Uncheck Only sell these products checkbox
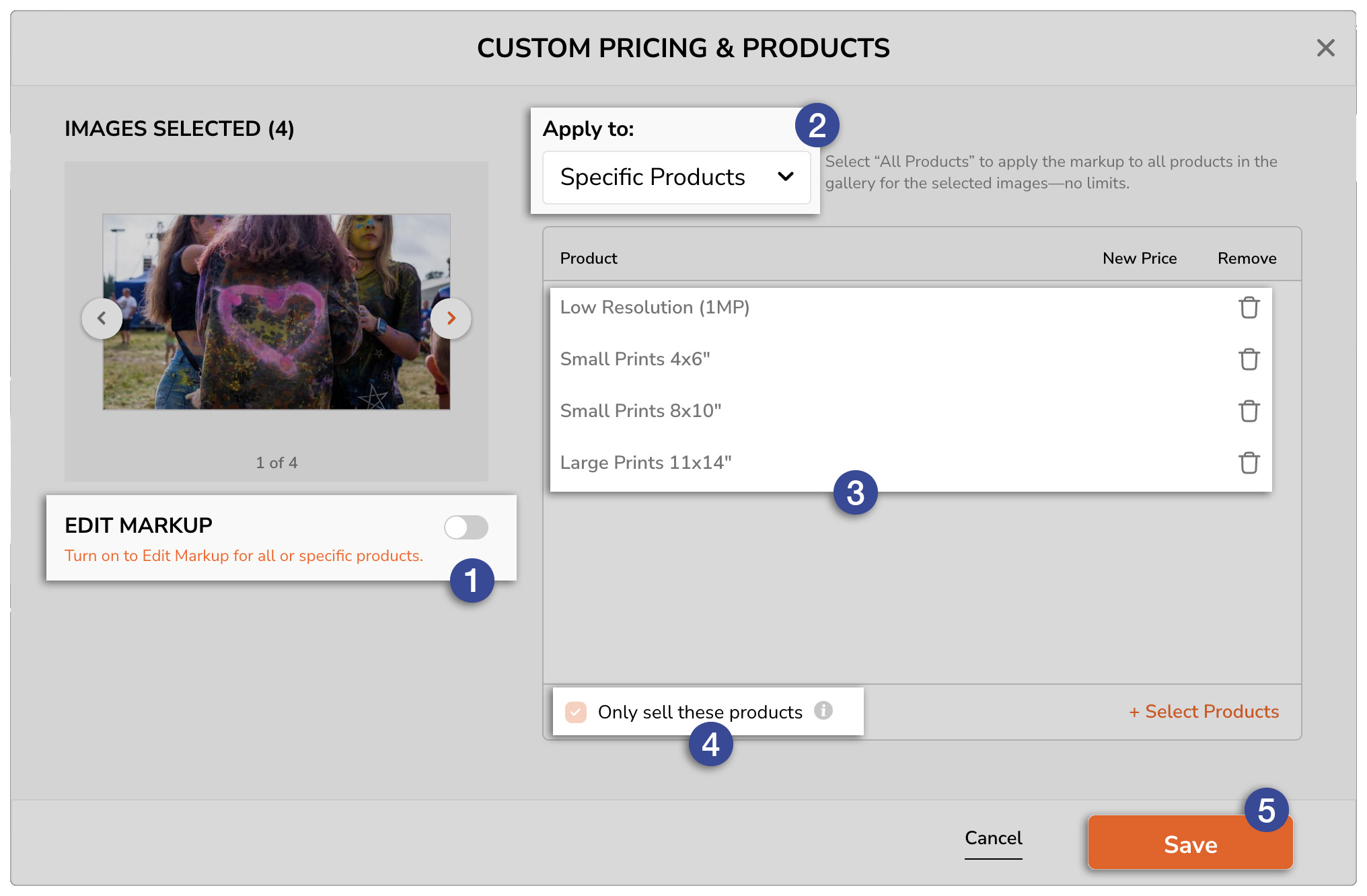The height and width of the screenshot is (896, 1367). pos(576,712)
